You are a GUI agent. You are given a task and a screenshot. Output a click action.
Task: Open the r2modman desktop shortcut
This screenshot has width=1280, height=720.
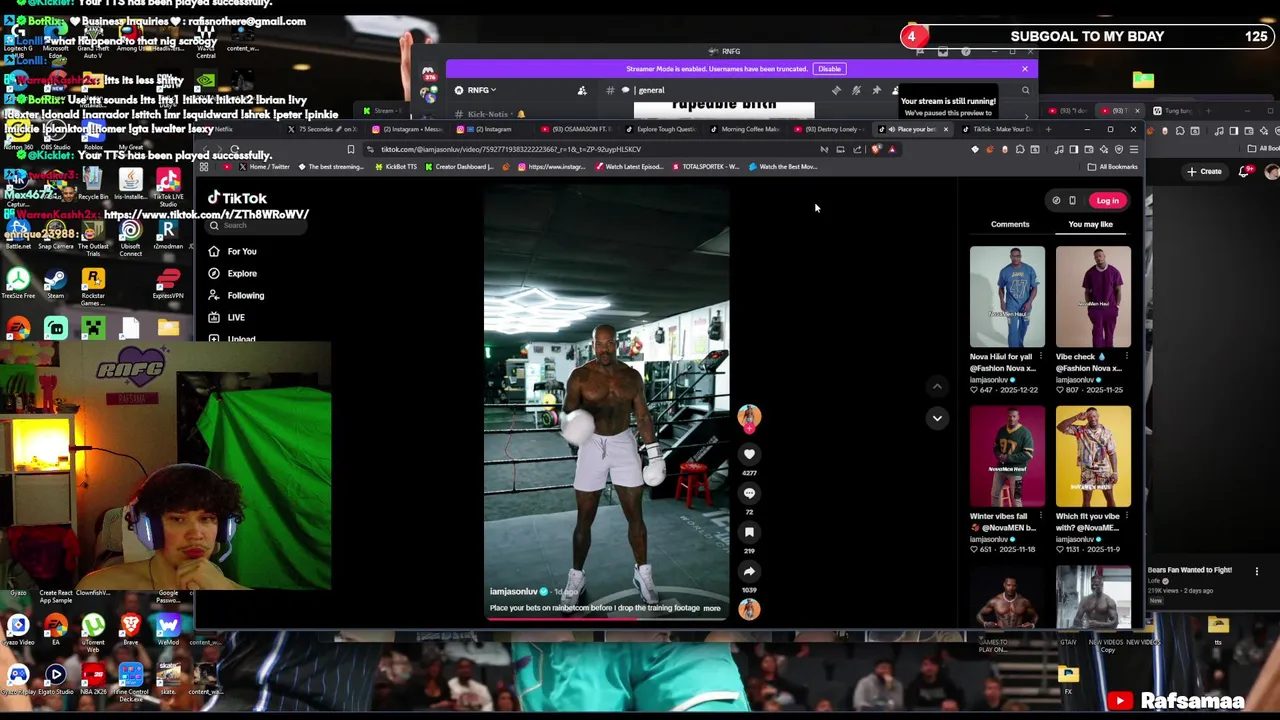(168, 235)
